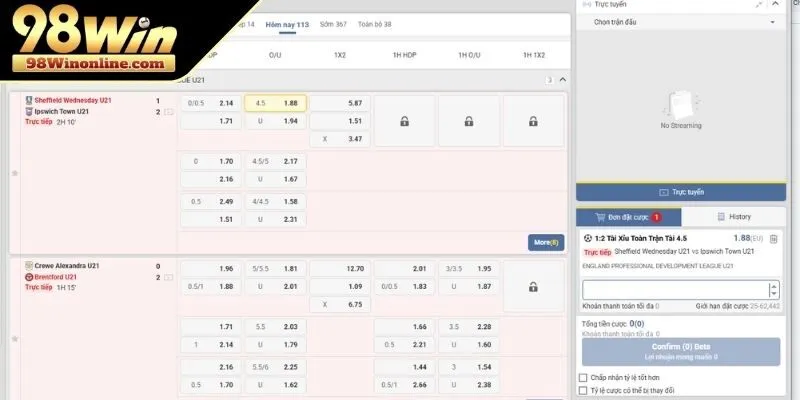Check 'Tỷ lệ cược có thể bị thay đổi'
The width and height of the screenshot is (800, 400).
click(583, 390)
